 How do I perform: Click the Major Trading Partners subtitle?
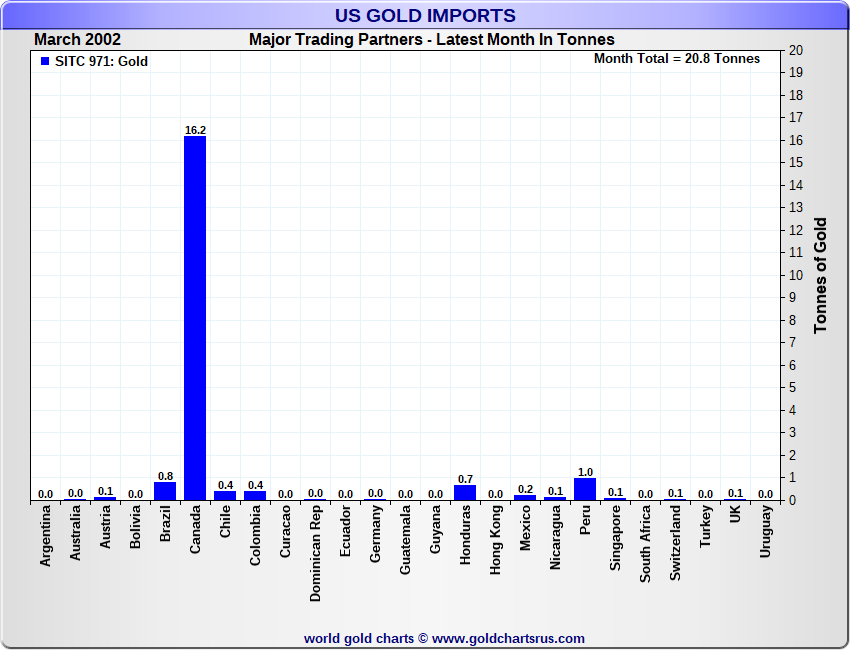pyautogui.click(x=431, y=40)
